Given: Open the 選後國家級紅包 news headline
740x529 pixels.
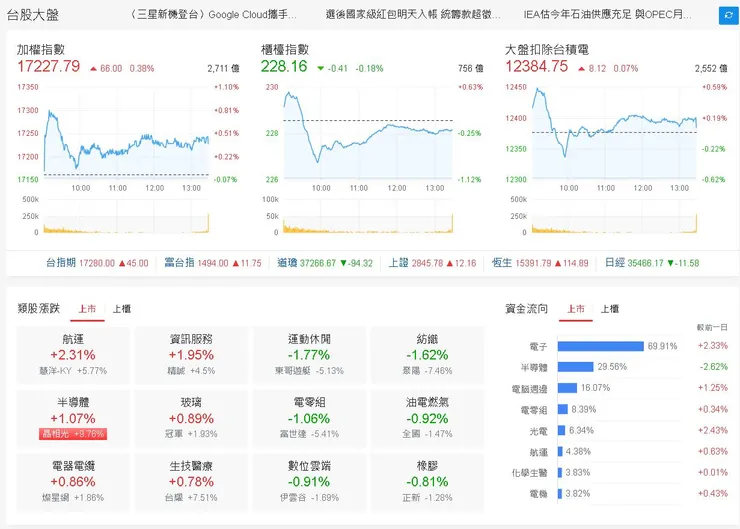Looking at the screenshot, I should click(413, 15).
